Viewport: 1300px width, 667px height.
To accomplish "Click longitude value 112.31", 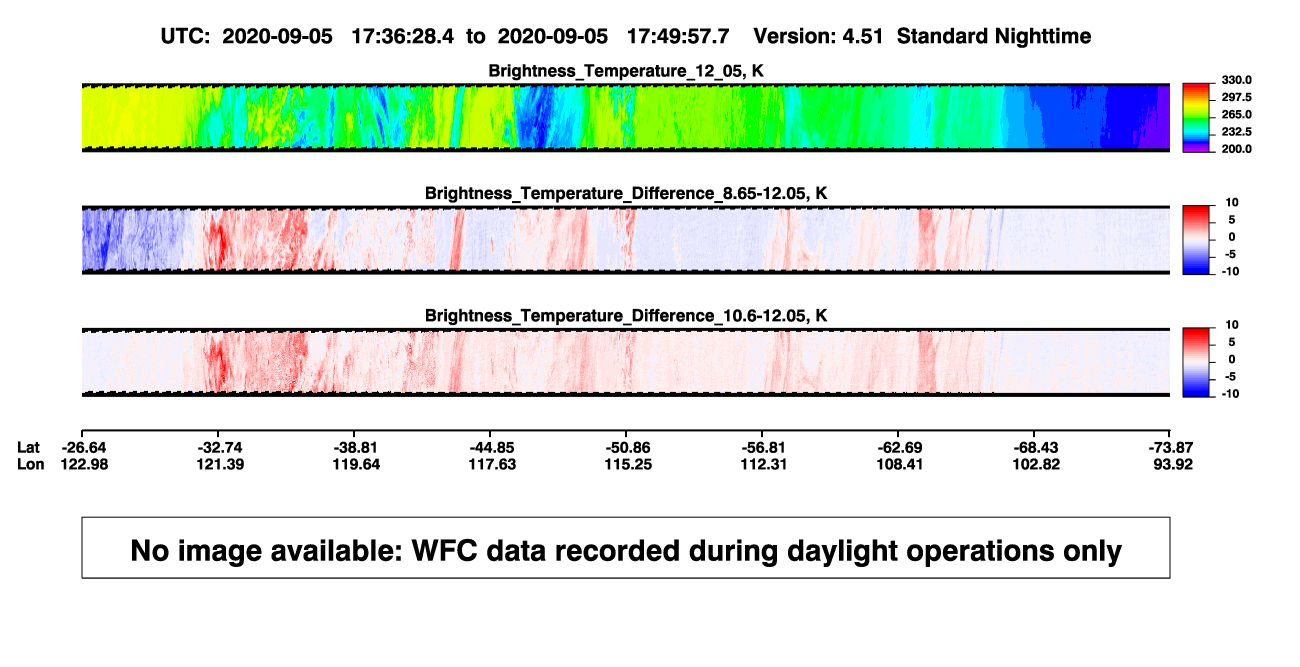I will (763, 464).
